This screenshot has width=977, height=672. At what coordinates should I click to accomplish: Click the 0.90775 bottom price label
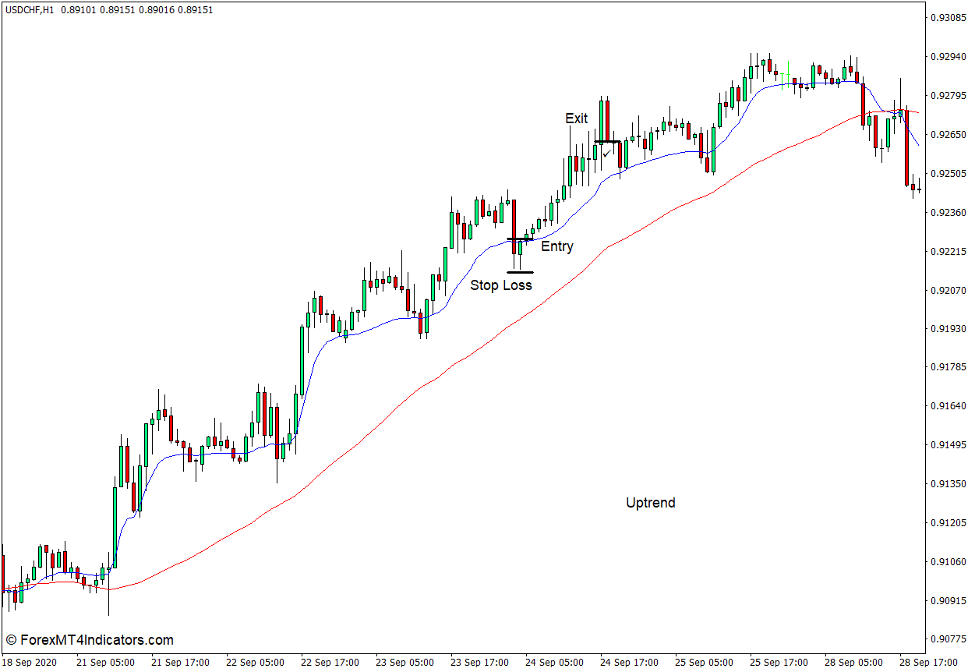[x=950, y=640]
